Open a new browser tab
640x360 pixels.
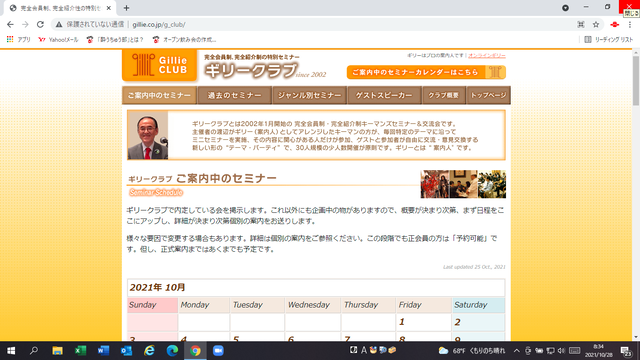[126, 8]
